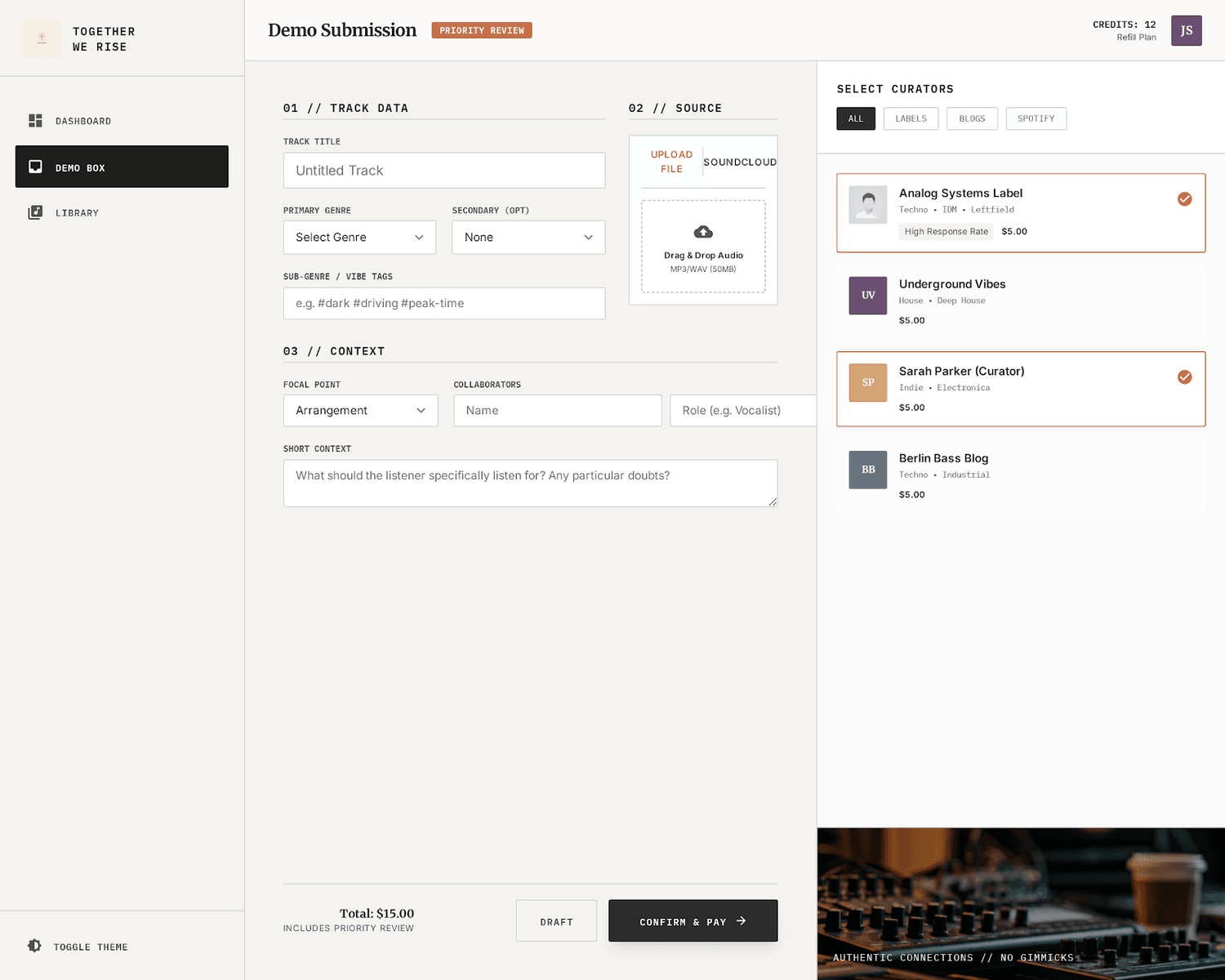The height and width of the screenshot is (980, 1225).
Task: Click the Together We Rise logo
Action: pos(42,38)
